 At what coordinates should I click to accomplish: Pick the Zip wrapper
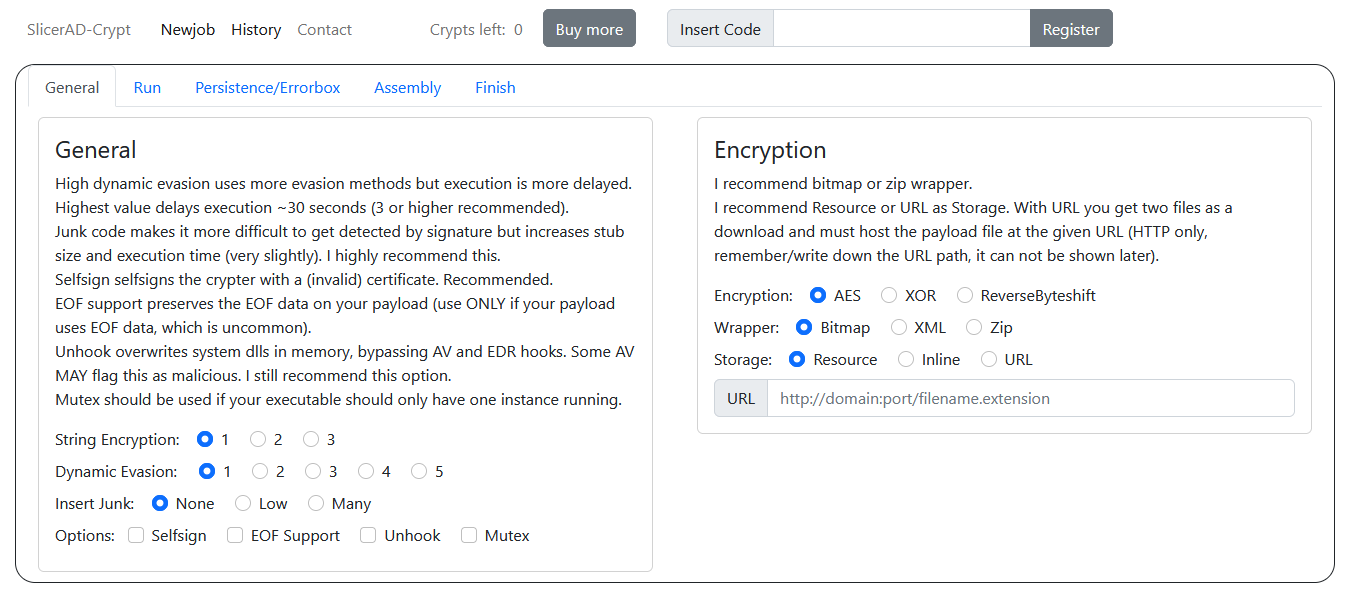pyautogui.click(x=974, y=327)
